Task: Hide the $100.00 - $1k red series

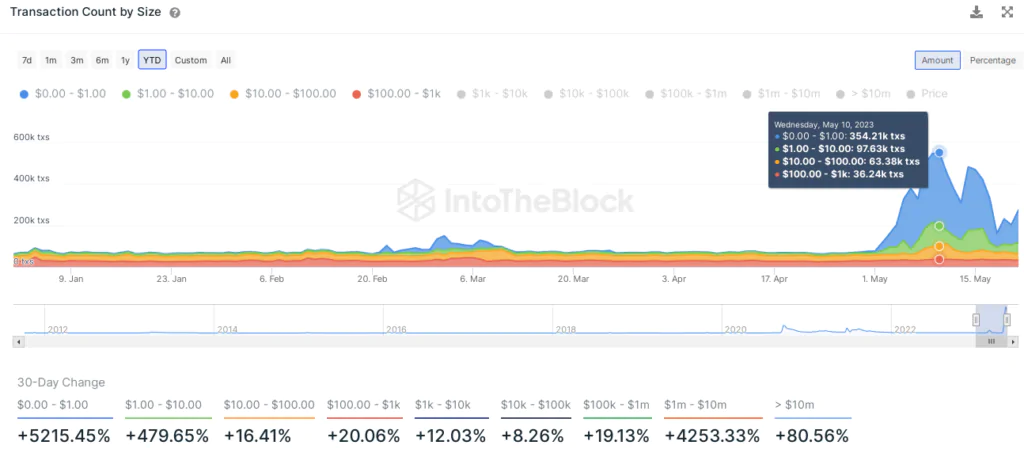Action: coord(396,94)
